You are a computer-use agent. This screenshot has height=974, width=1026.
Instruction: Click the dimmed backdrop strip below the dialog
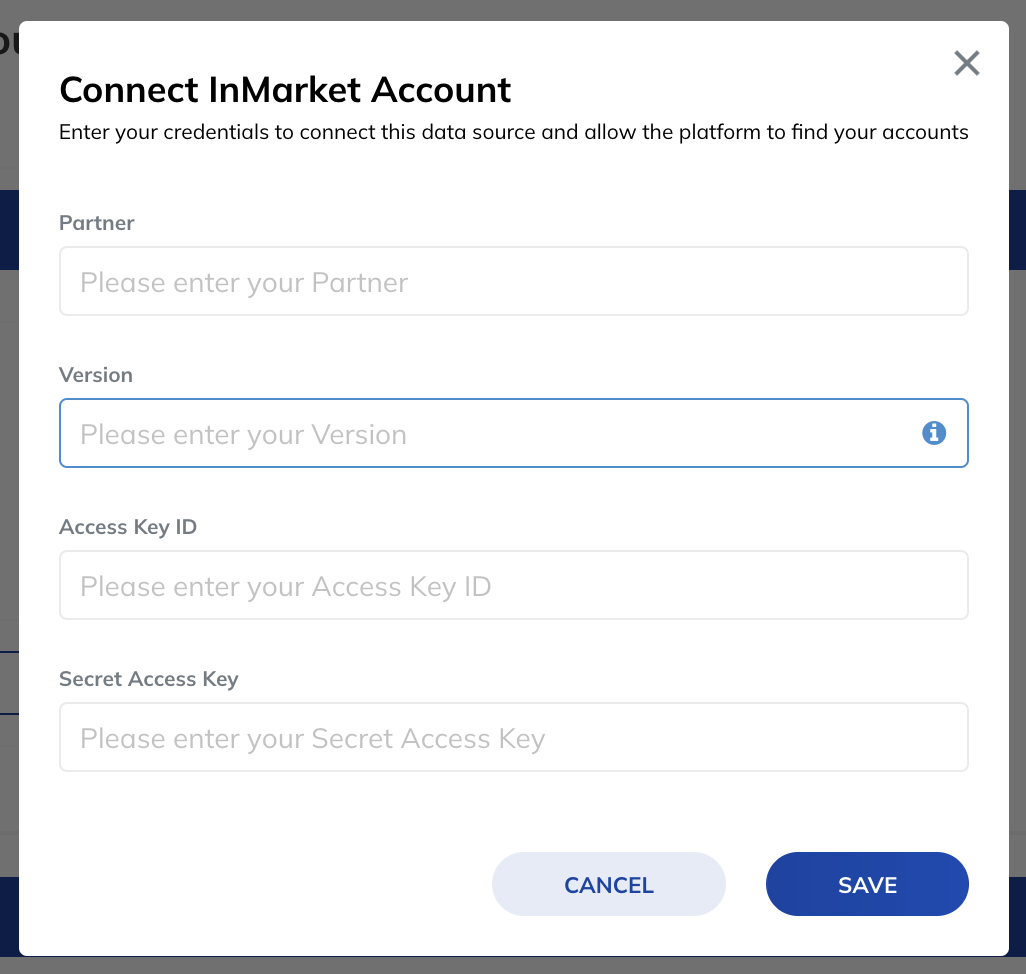click(513, 965)
